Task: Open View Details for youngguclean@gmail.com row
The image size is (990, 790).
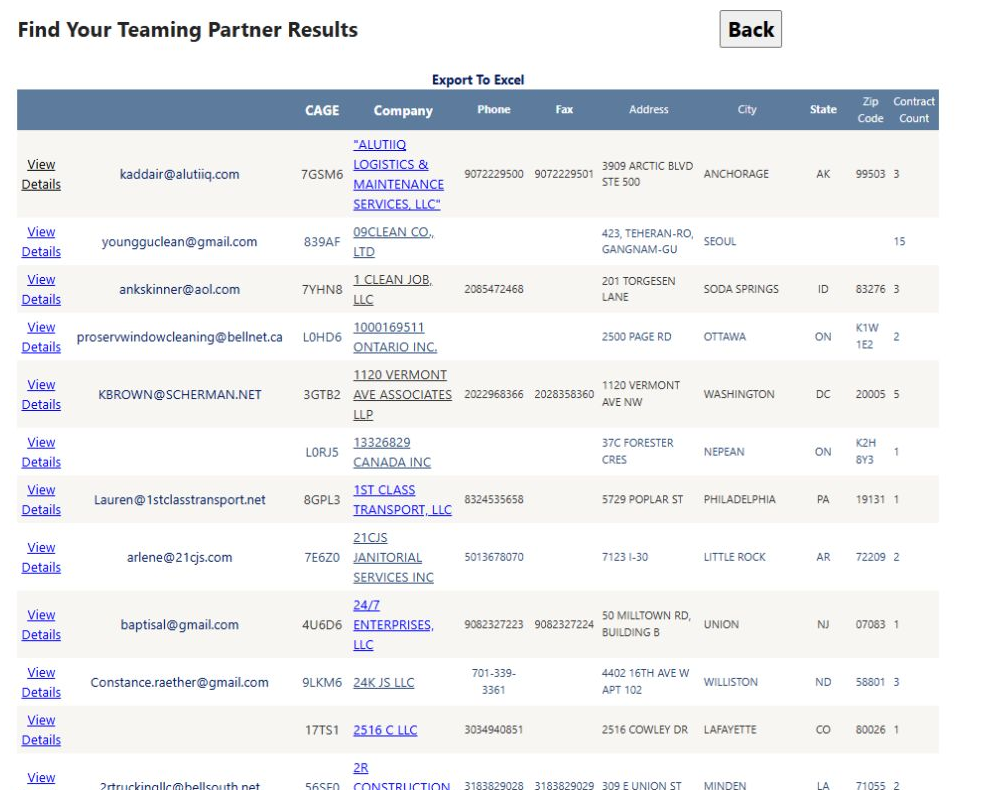Action: coord(41,241)
